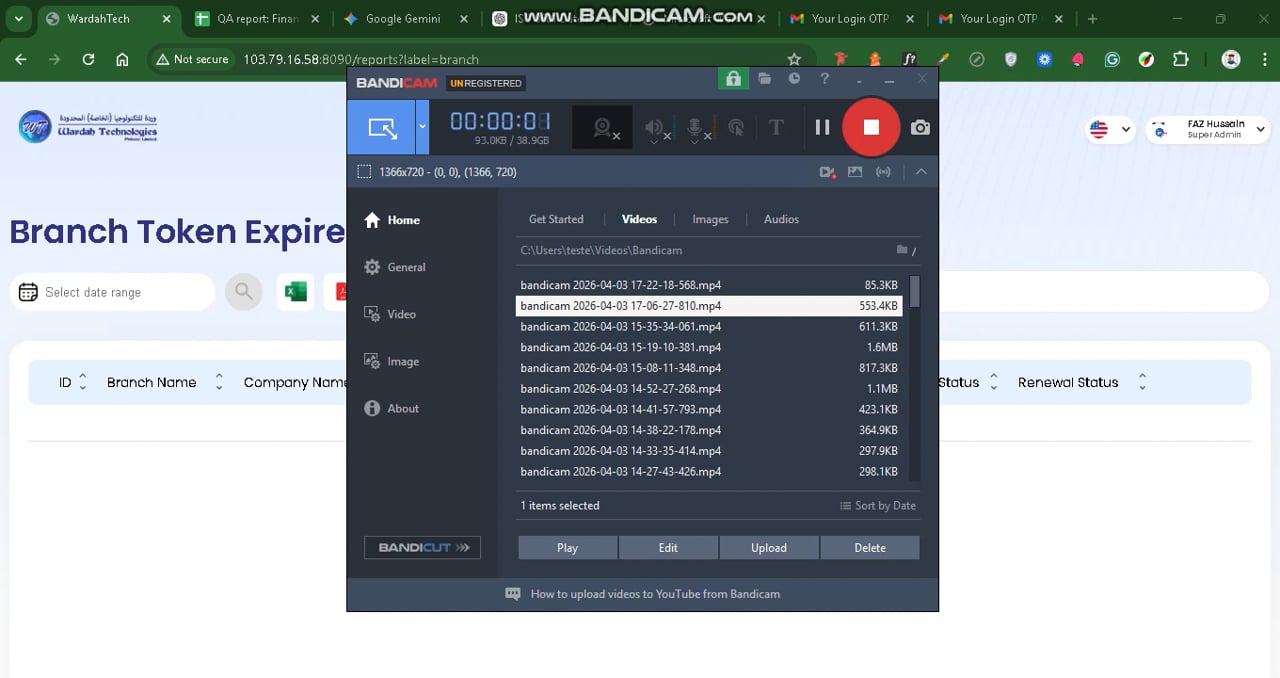Open the FAZ Hussain user menu
This screenshot has width=1280, height=678.
pos(1207,129)
